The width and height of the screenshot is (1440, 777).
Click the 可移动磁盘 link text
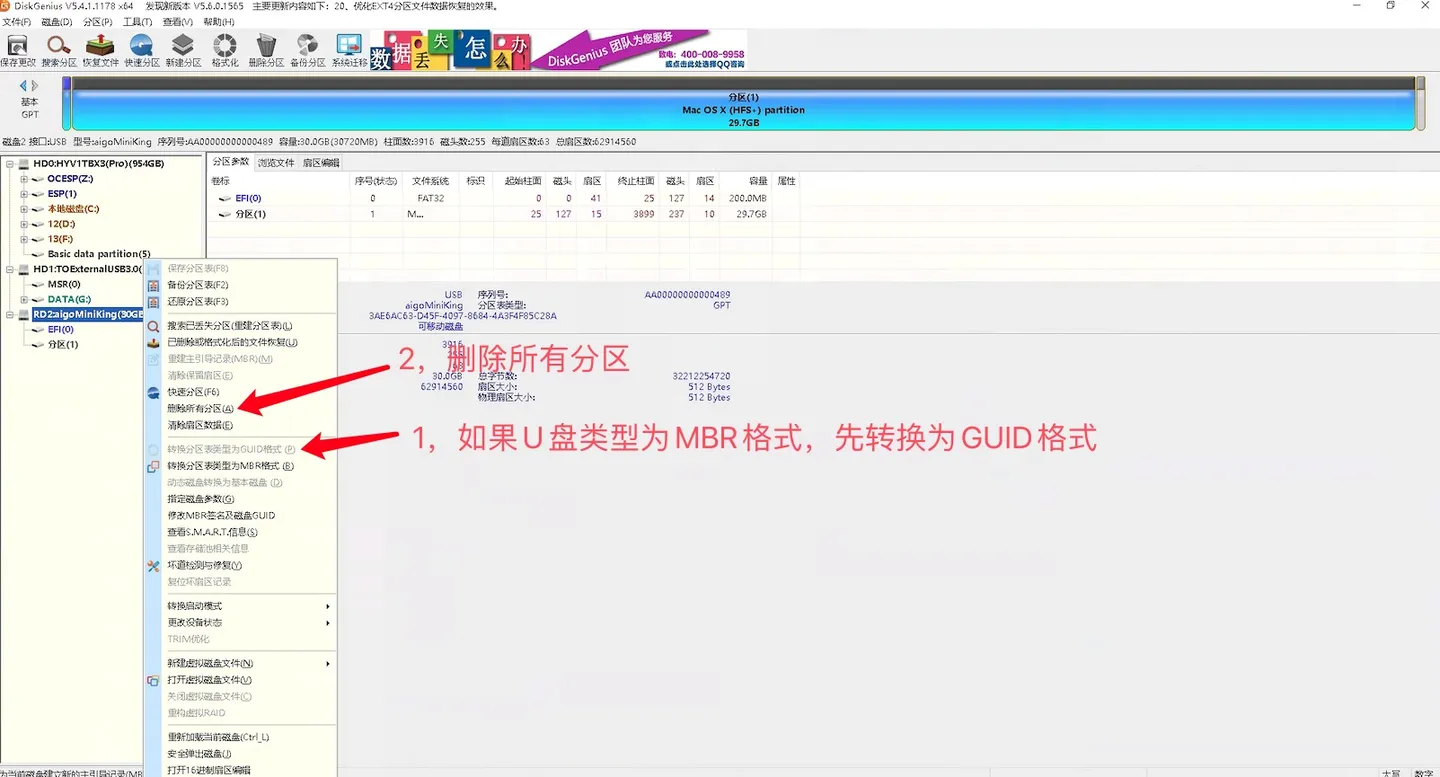[x=439, y=325]
